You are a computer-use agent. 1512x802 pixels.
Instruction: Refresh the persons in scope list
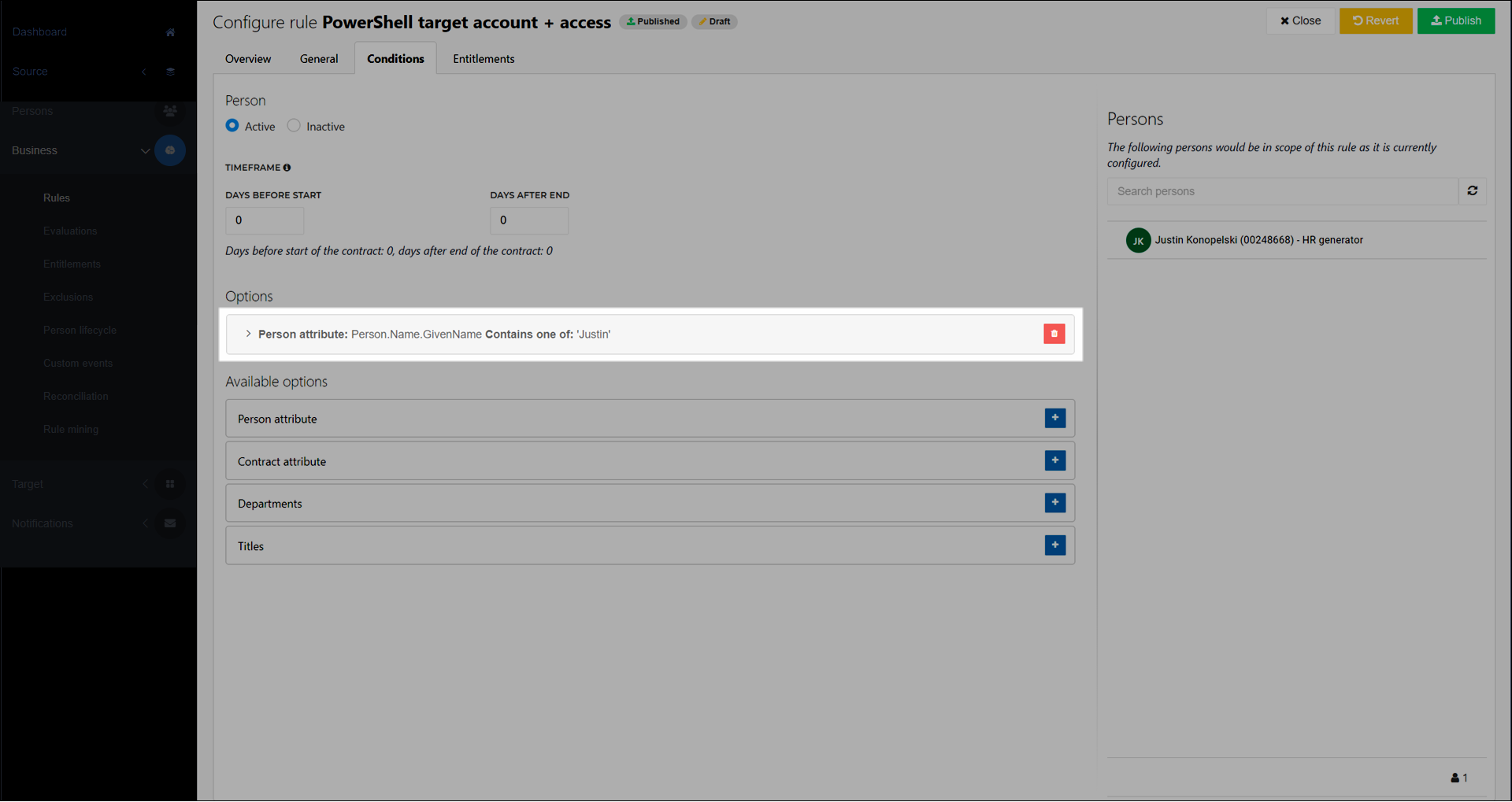click(x=1472, y=191)
